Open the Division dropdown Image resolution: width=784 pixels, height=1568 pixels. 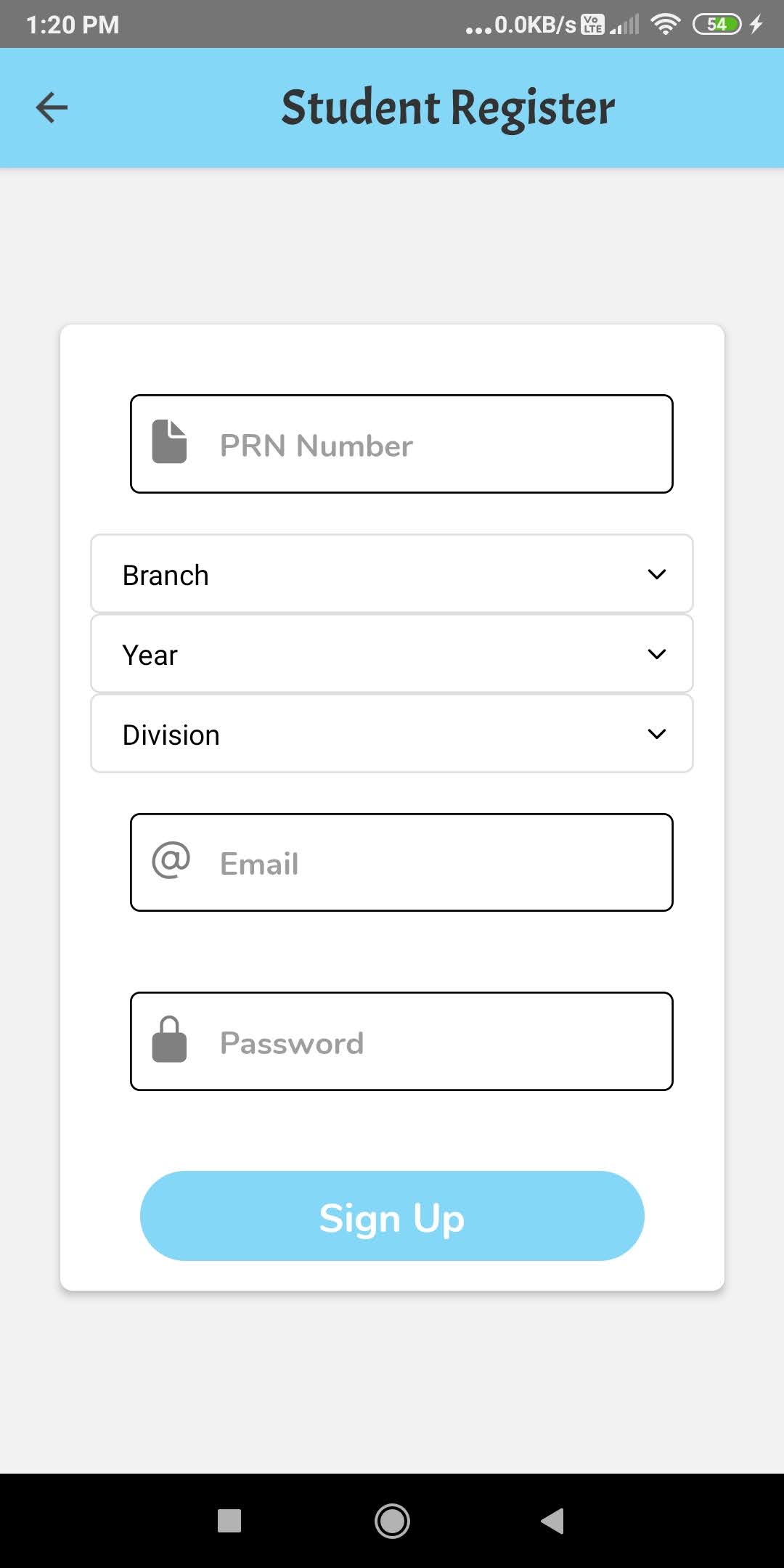(392, 734)
